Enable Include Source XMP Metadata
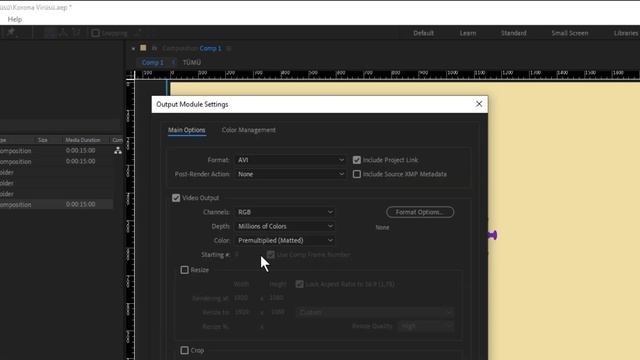640x360 pixels. coord(357,174)
